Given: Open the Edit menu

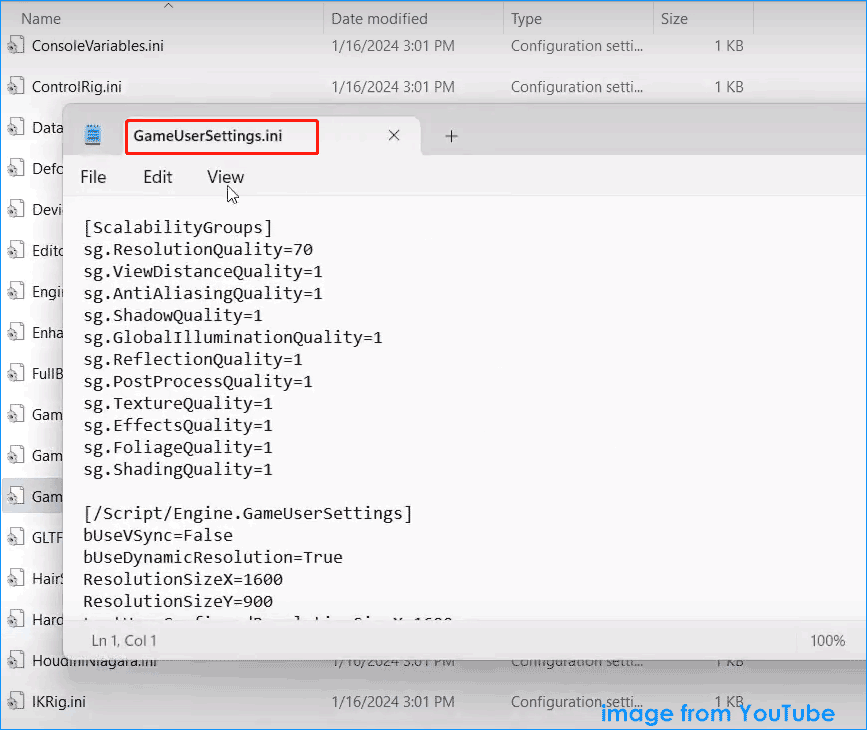Looking at the screenshot, I should 156,176.
